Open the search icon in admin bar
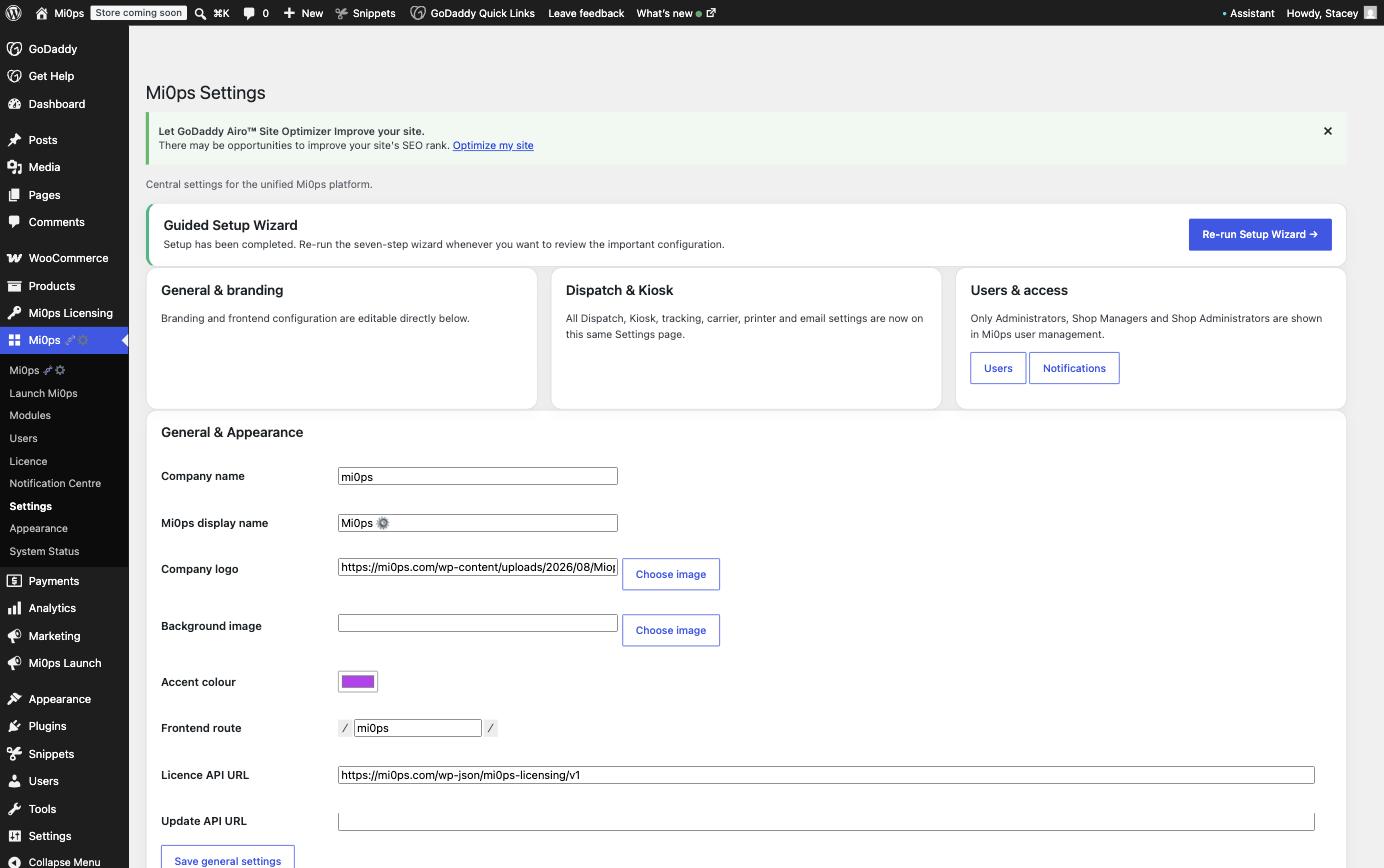 pyautogui.click(x=200, y=13)
